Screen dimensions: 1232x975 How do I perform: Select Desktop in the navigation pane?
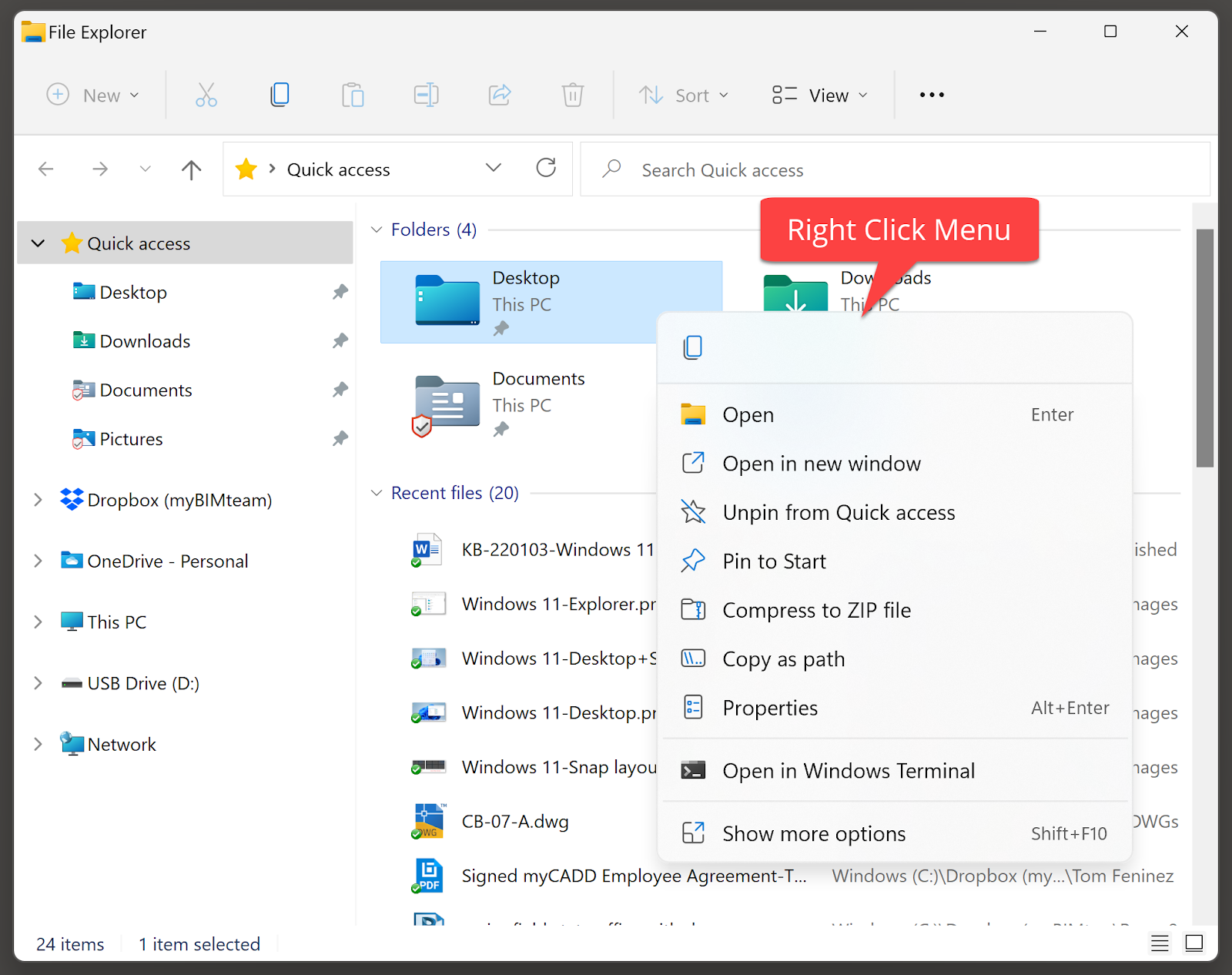(133, 293)
